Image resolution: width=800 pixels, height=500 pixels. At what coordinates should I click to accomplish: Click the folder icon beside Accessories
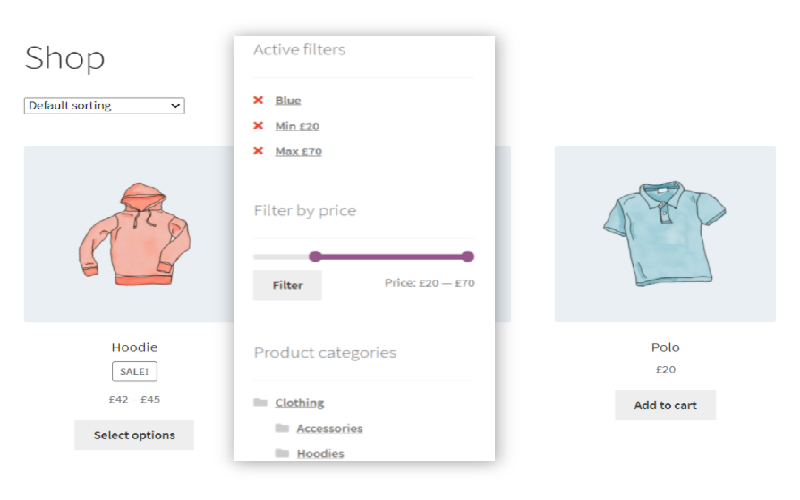[x=281, y=429]
